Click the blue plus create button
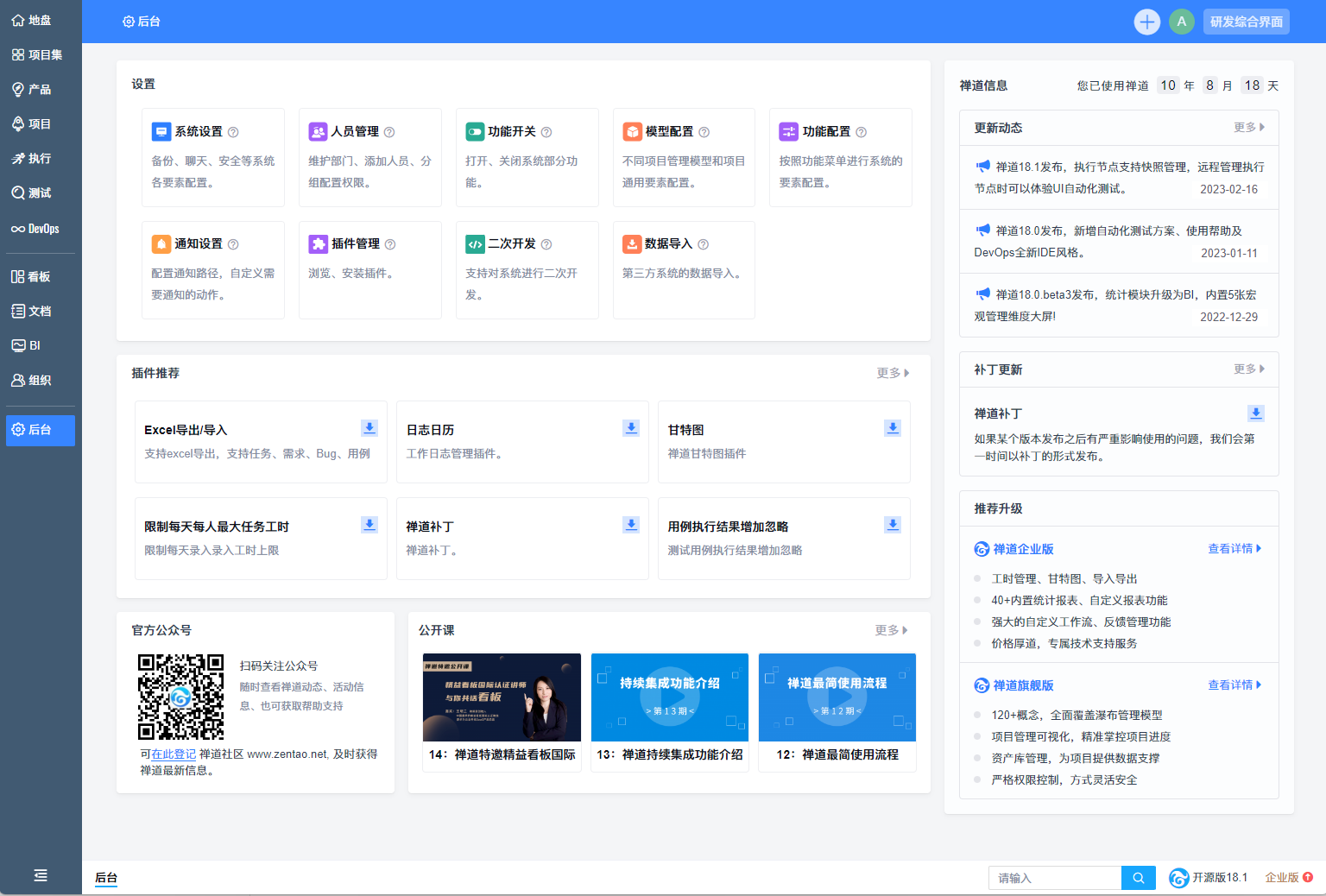1326x896 pixels. [1146, 22]
